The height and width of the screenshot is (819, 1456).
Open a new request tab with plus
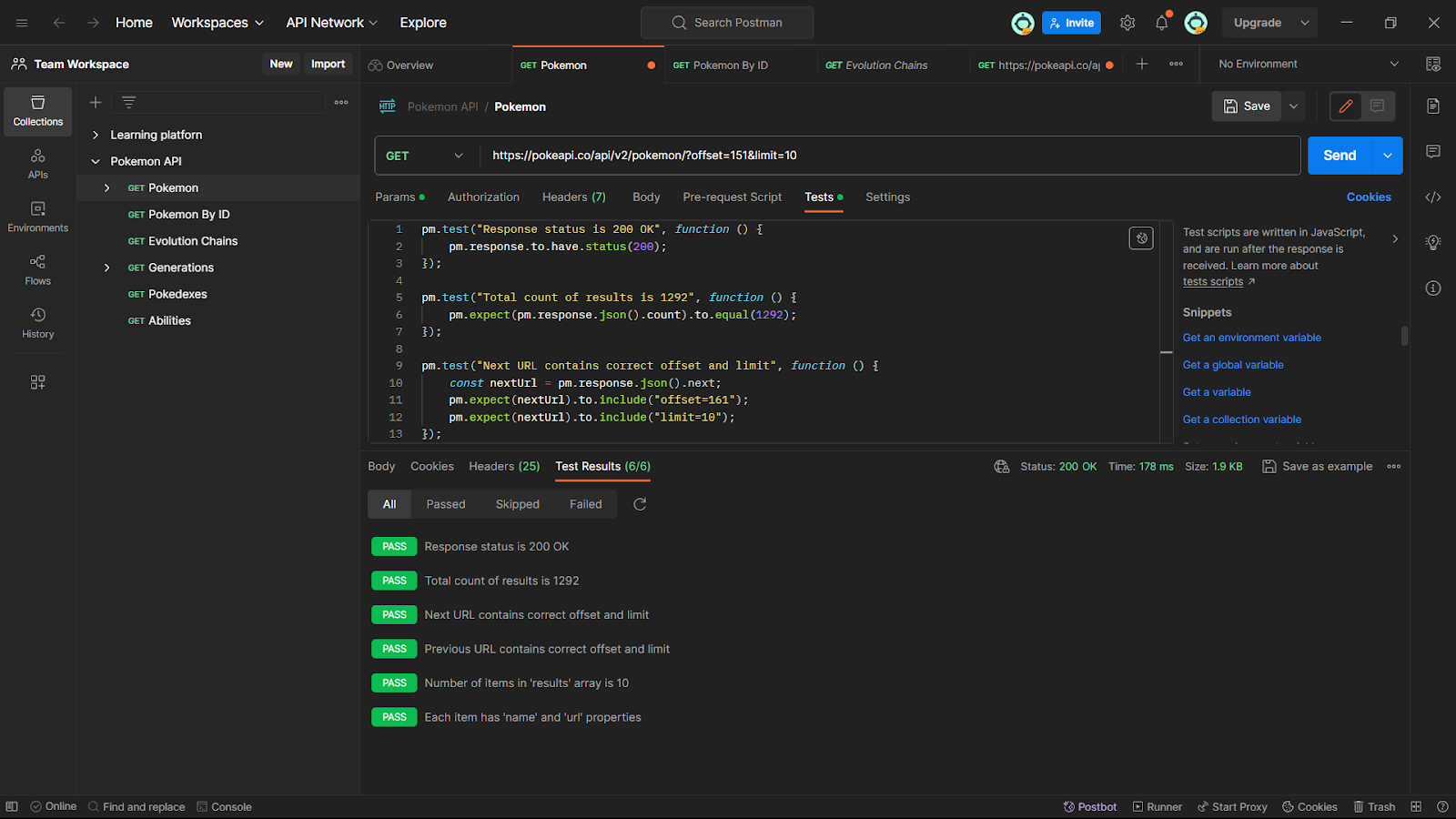[x=1142, y=64]
